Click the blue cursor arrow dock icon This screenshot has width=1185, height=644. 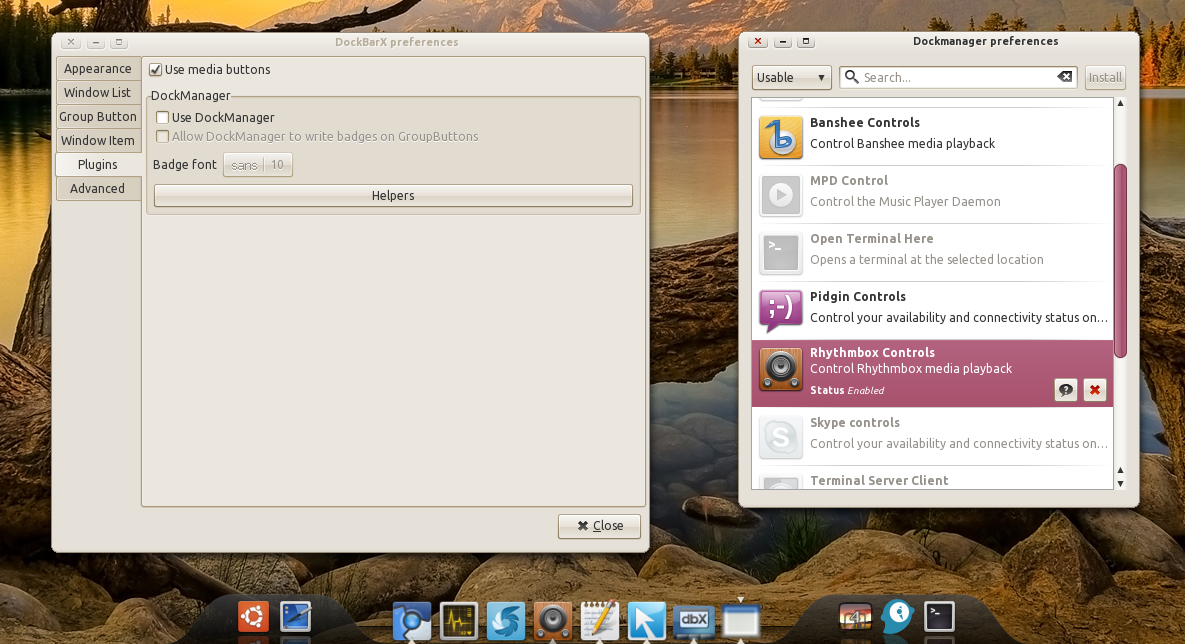[647, 621]
